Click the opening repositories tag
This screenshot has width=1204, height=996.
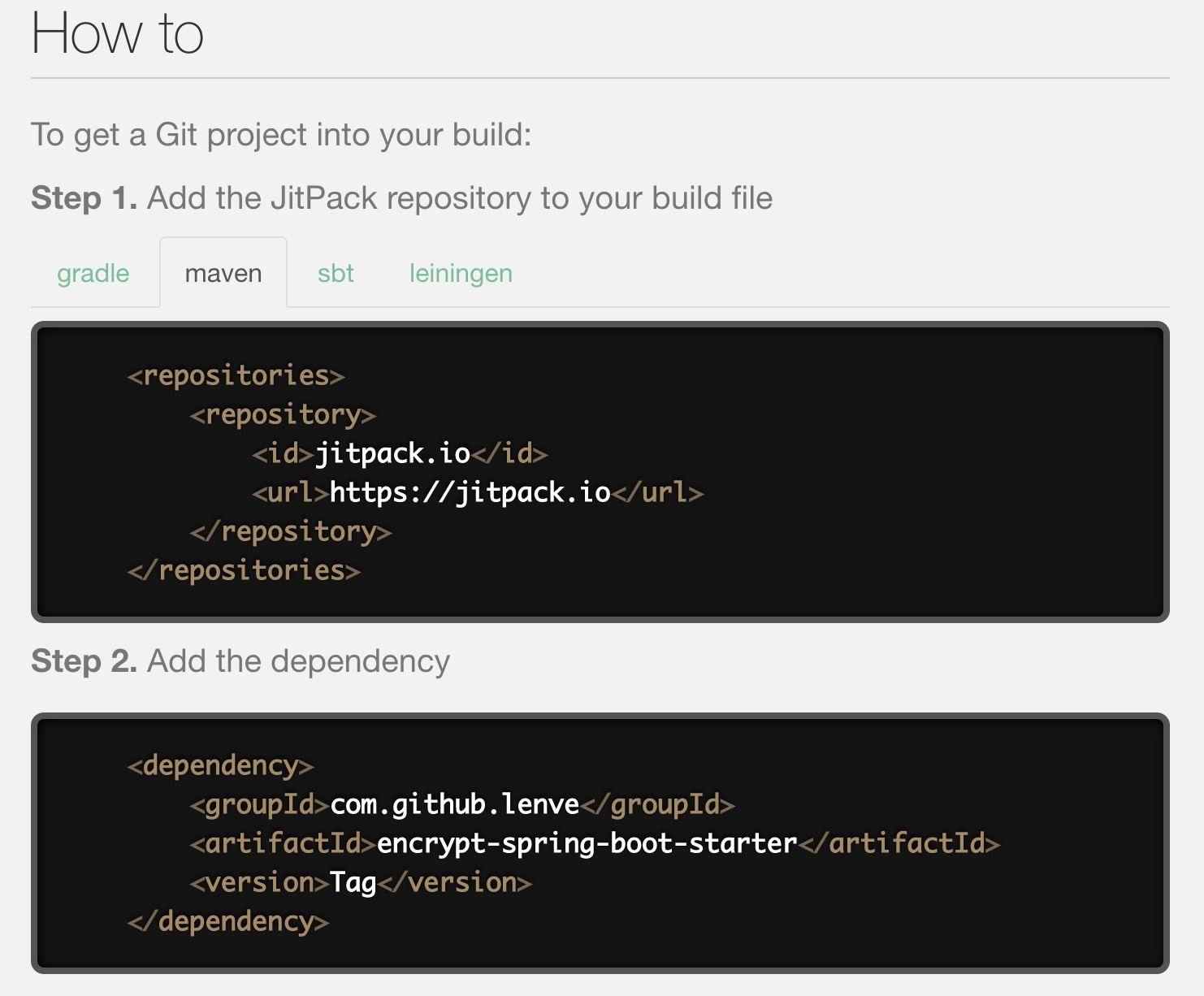(236, 375)
